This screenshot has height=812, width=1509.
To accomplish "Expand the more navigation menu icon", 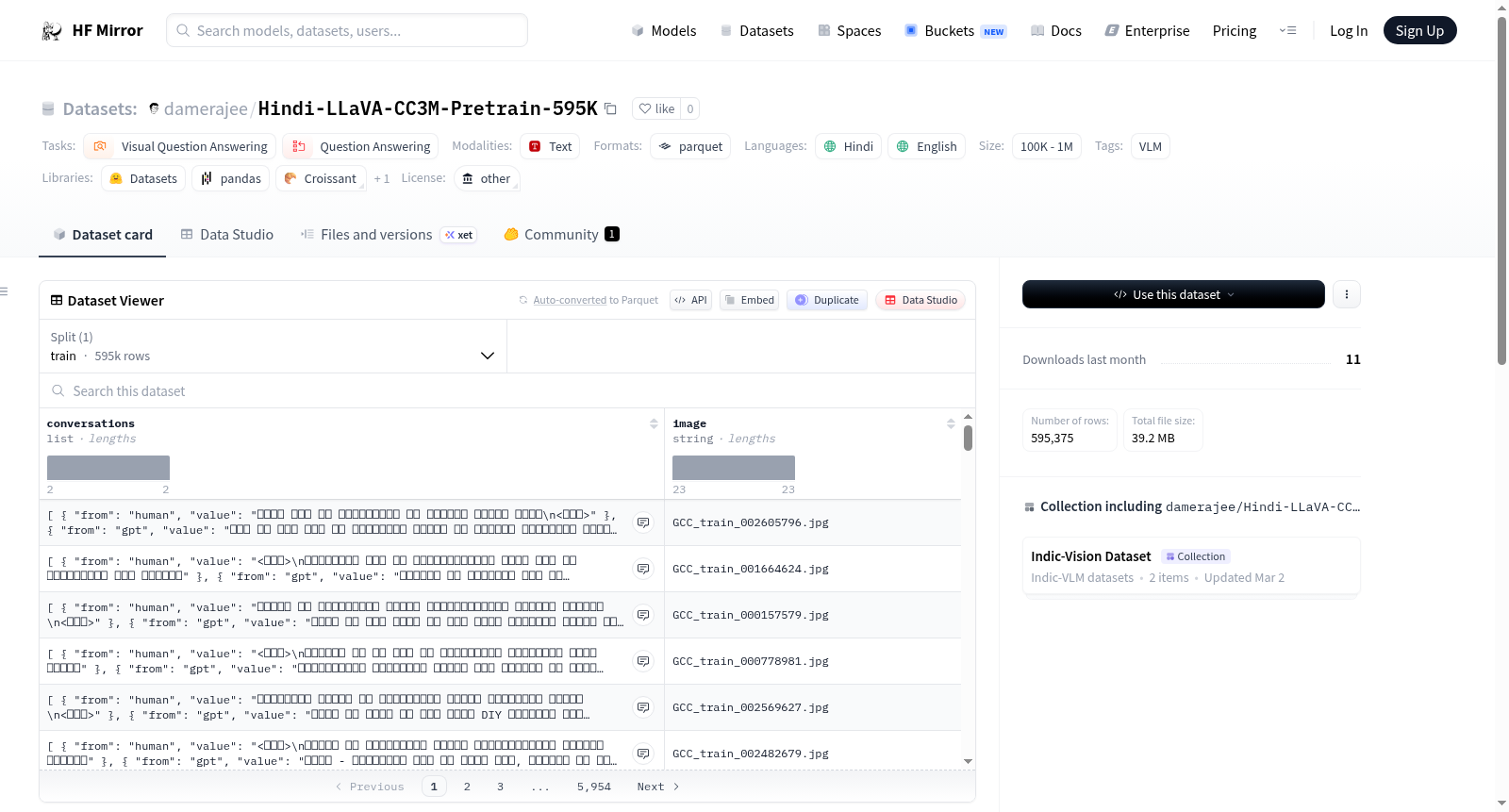I will 1287,31.
